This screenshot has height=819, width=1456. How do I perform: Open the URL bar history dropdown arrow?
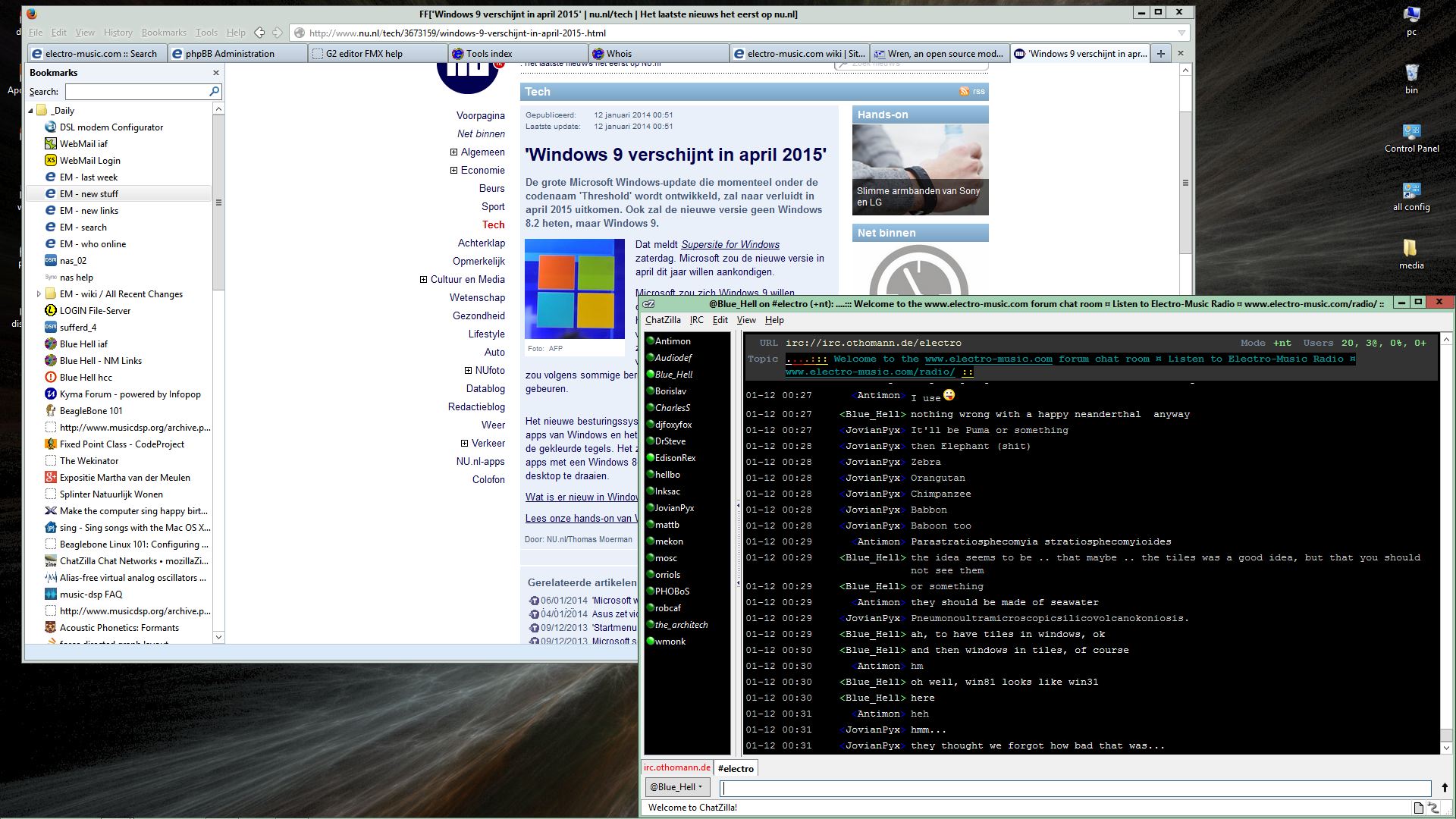click(x=1181, y=33)
